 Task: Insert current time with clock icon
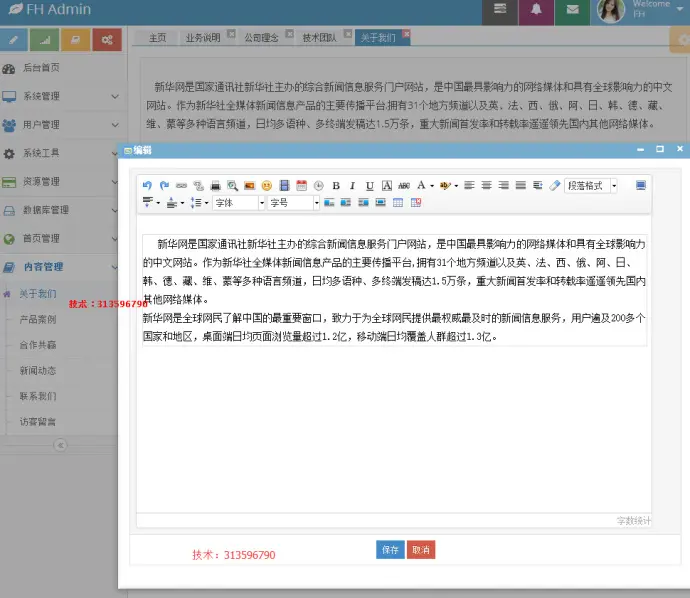coord(319,186)
